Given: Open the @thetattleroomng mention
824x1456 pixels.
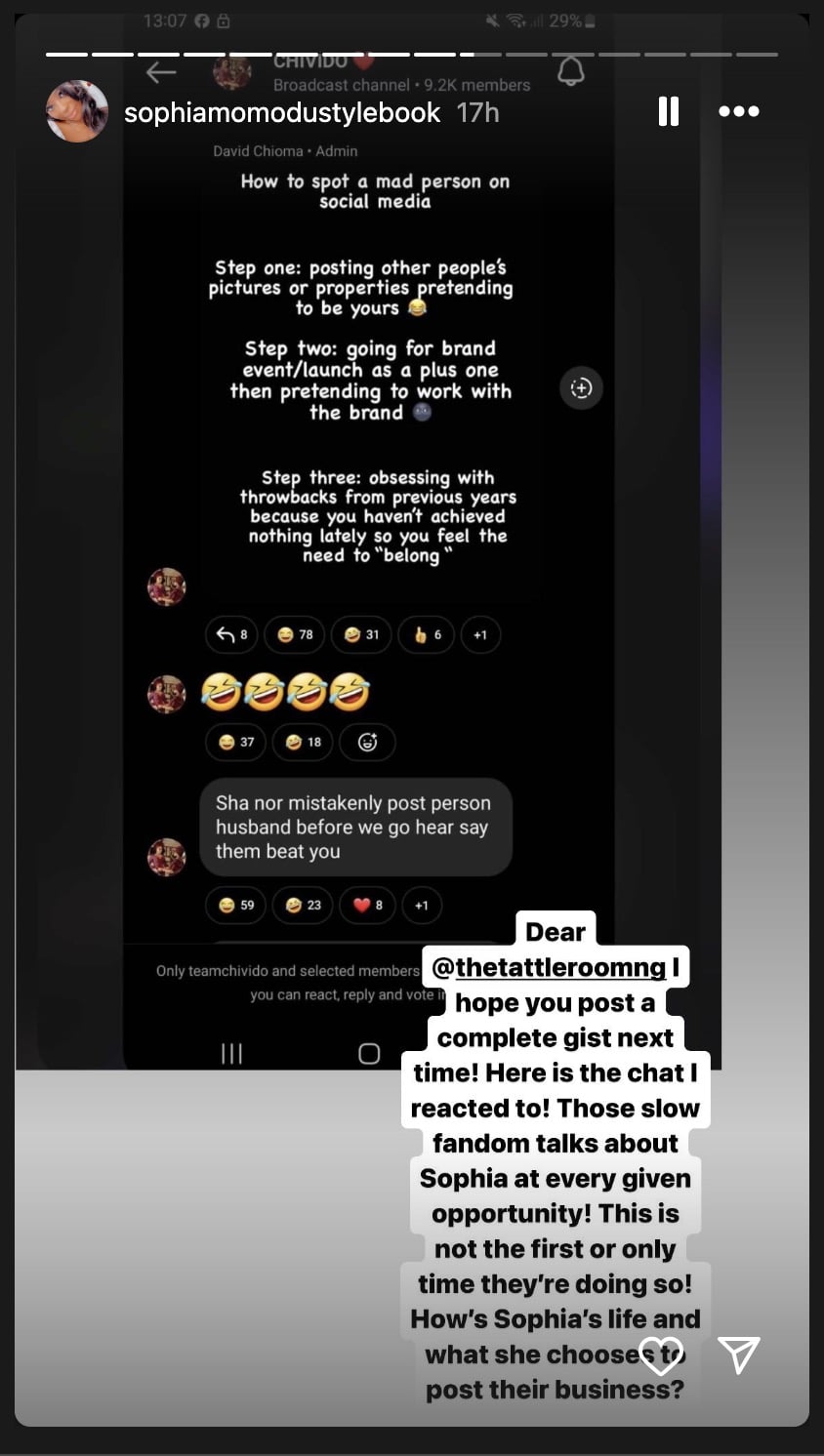Looking at the screenshot, I should coord(549,967).
